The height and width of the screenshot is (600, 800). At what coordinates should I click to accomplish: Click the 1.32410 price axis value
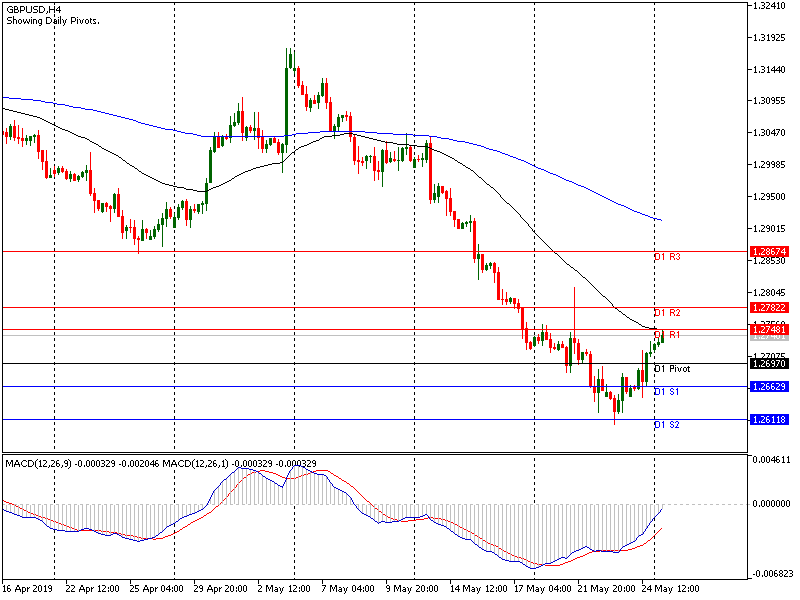(771, 6)
